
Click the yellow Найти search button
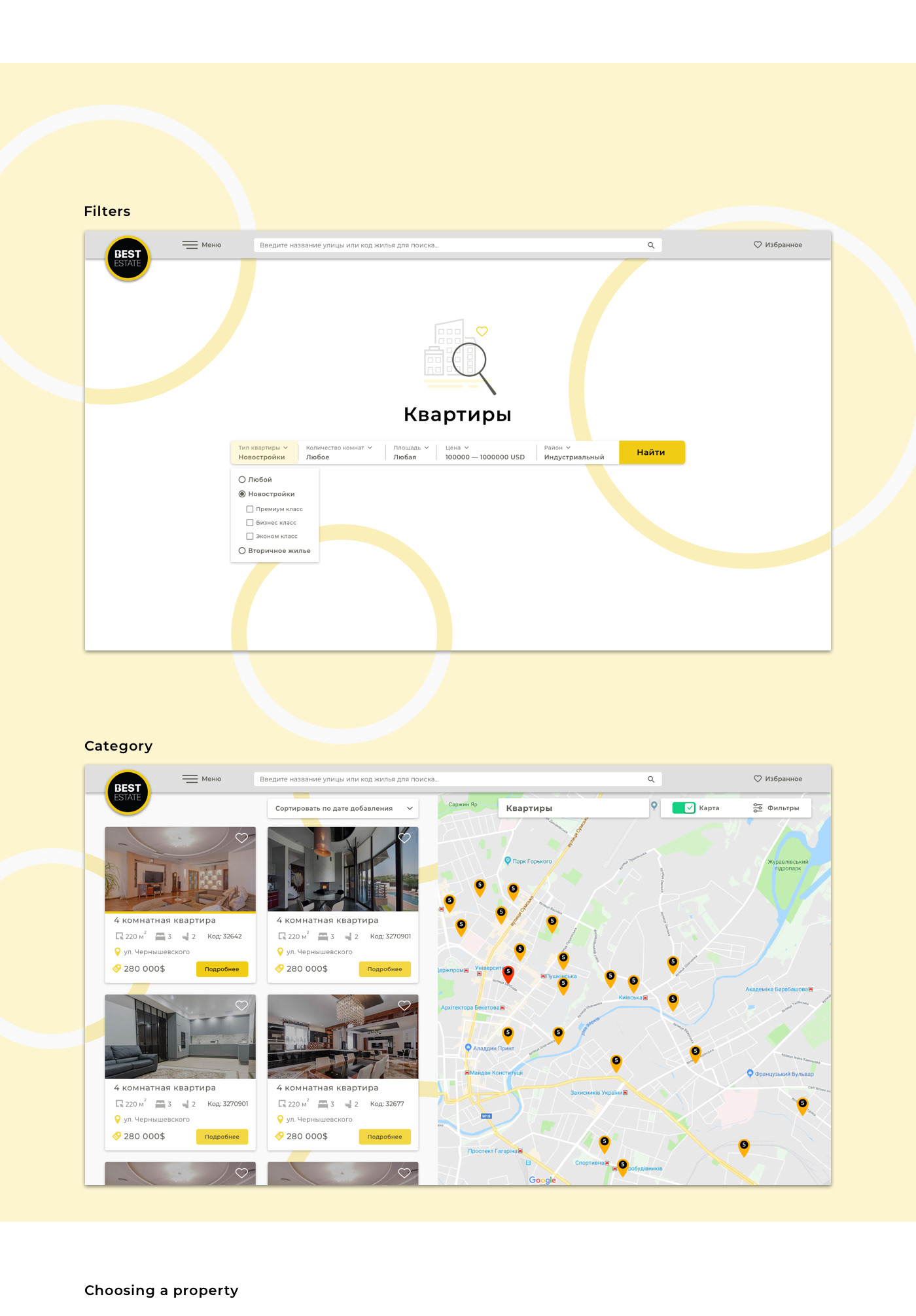click(652, 452)
